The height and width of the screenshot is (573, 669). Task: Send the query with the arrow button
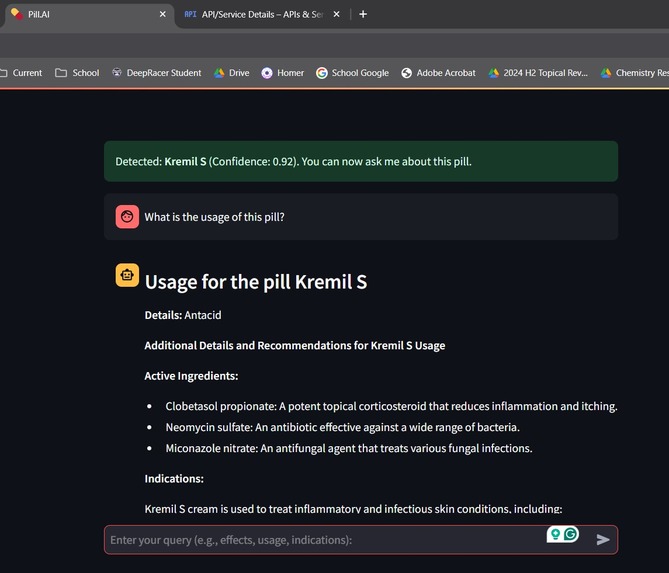tap(603, 540)
